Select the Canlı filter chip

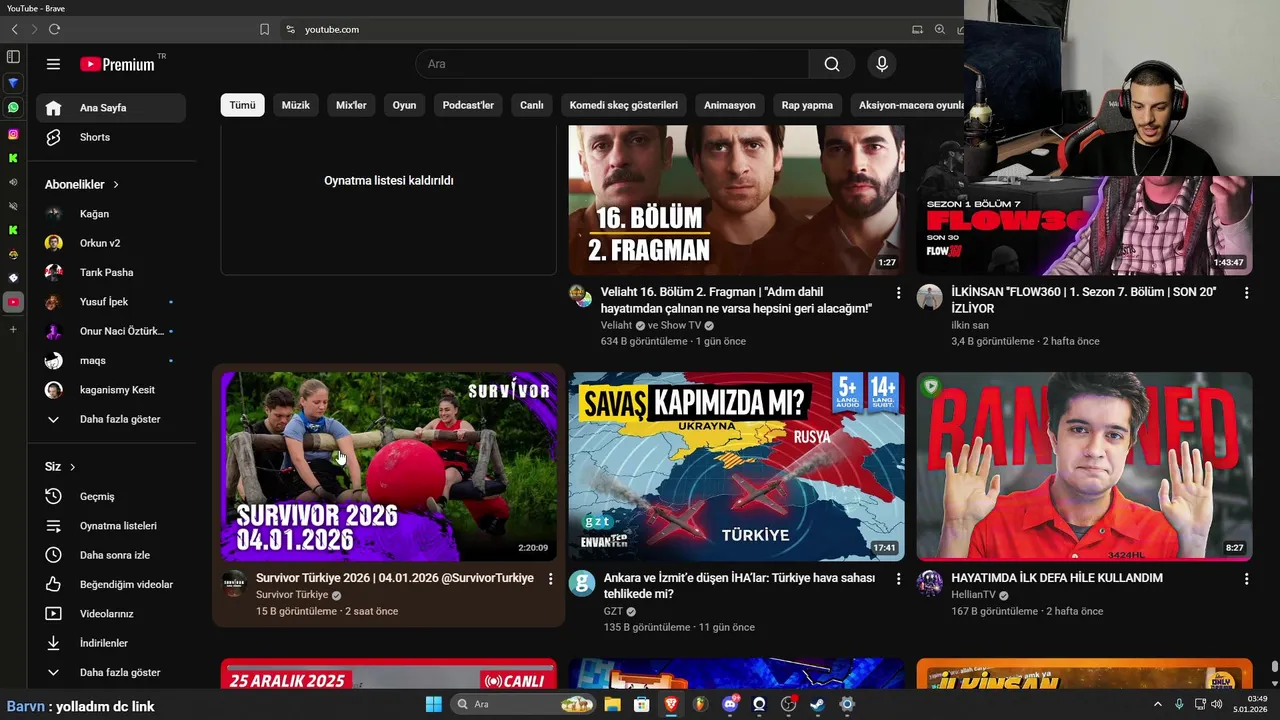[x=531, y=105]
